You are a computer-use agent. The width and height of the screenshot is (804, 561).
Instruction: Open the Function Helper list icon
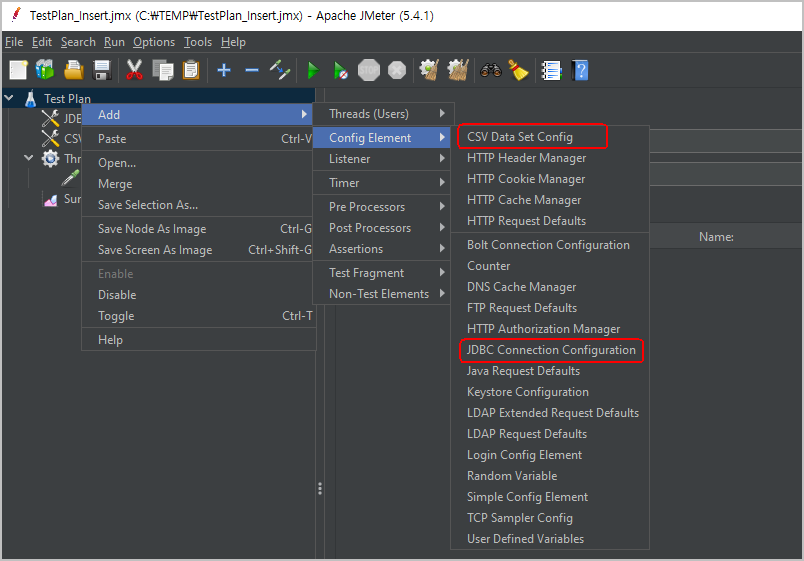(552, 70)
